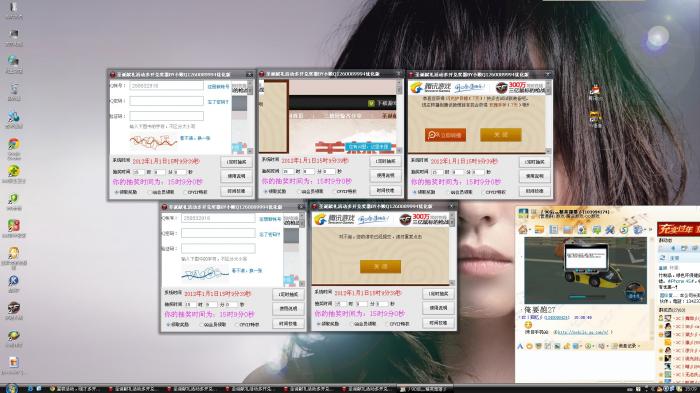Click the home icon in QQ chat toolbar
Image resolution: width=700 pixels, height=393 pixels.
click(x=523, y=230)
